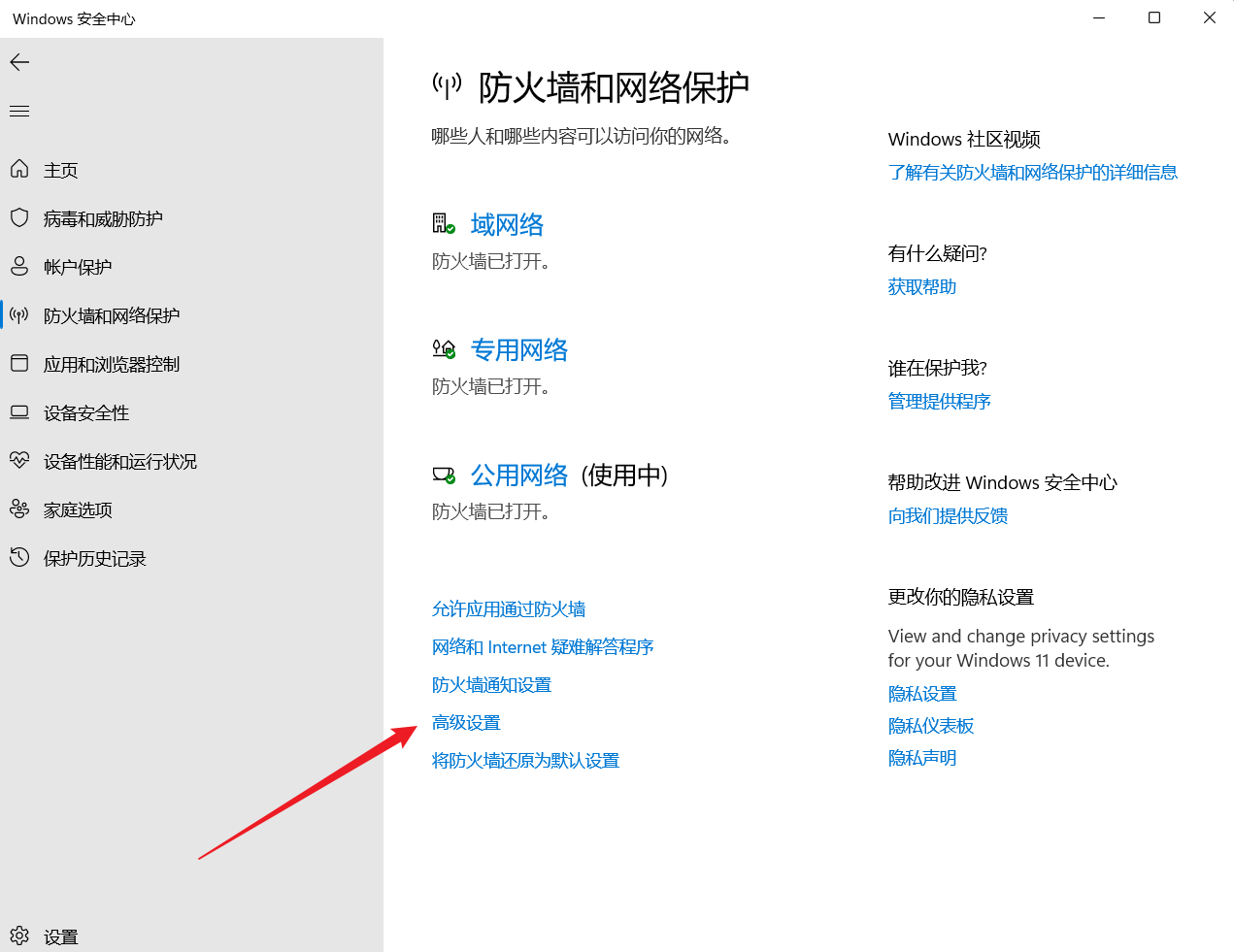Open 管理提供程序 link
This screenshot has height=952, width=1234.
[939, 401]
